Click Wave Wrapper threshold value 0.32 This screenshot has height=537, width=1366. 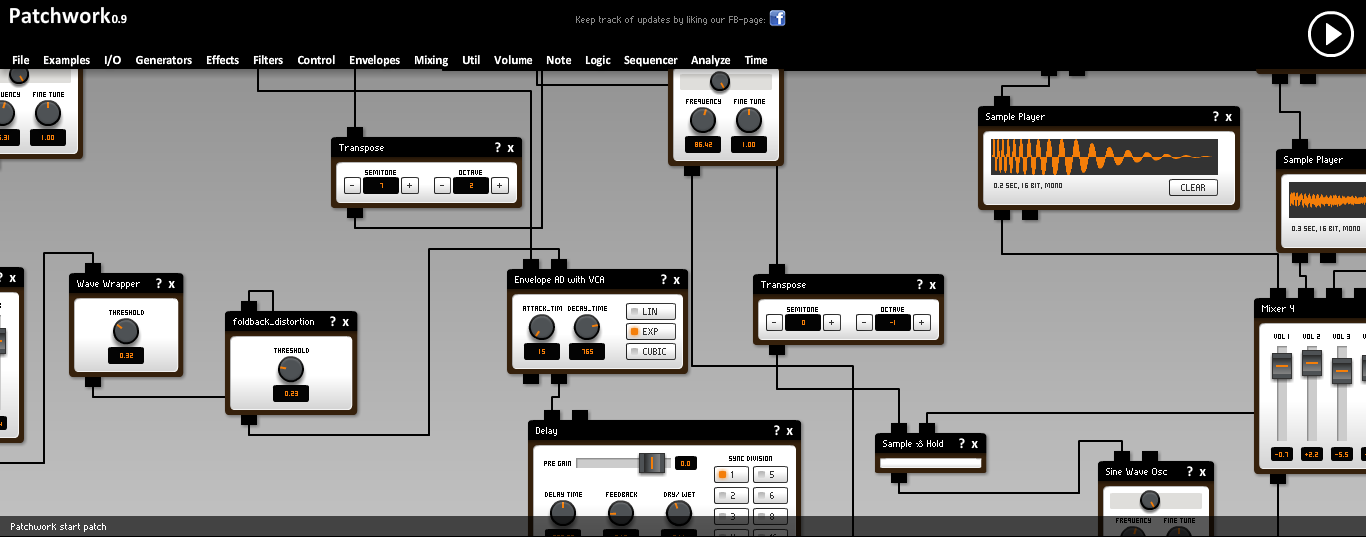pyautogui.click(x=126, y=356)
